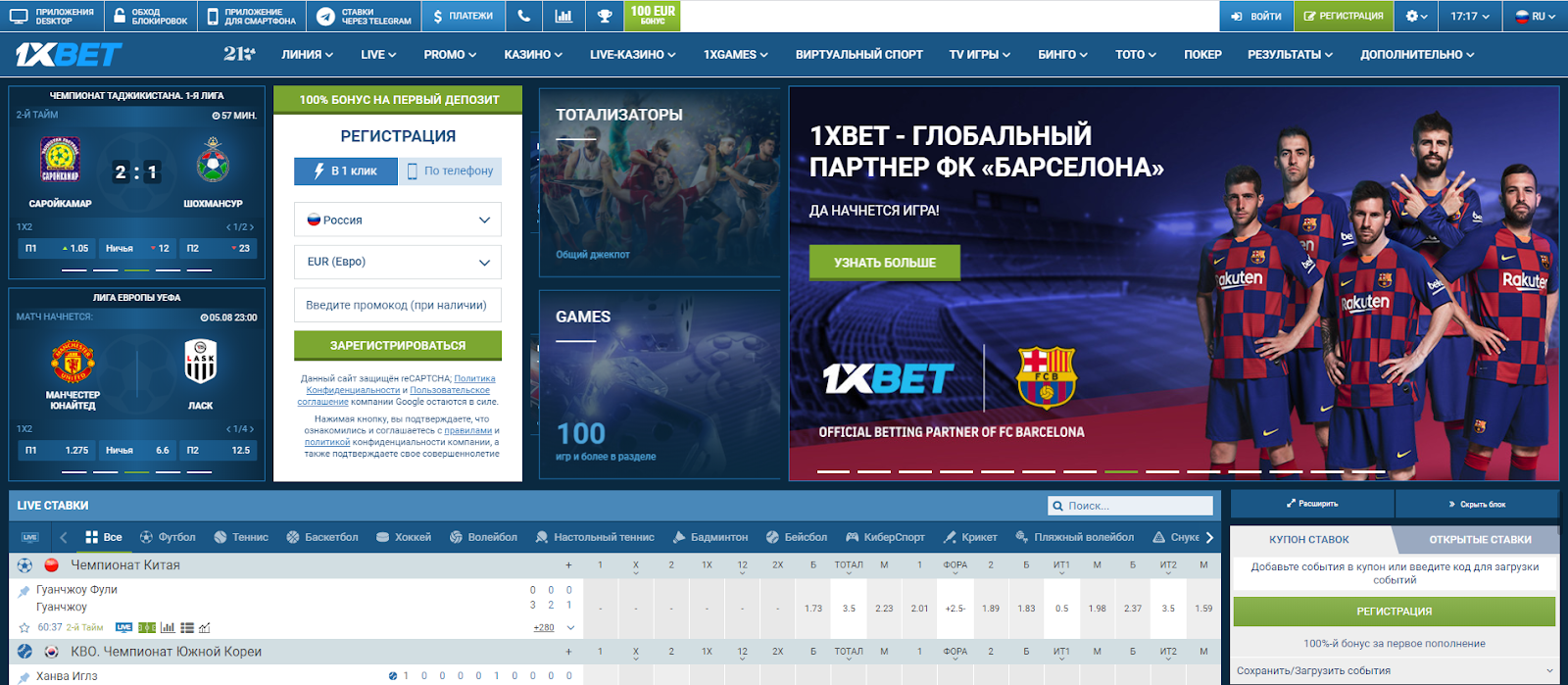Pin the Гуанчжоу Фули match
1568x685 pixels.
[24, 591]
